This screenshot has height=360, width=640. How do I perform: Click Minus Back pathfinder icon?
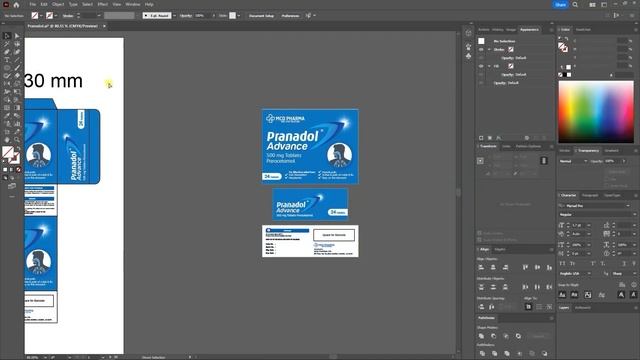point(544,353)
